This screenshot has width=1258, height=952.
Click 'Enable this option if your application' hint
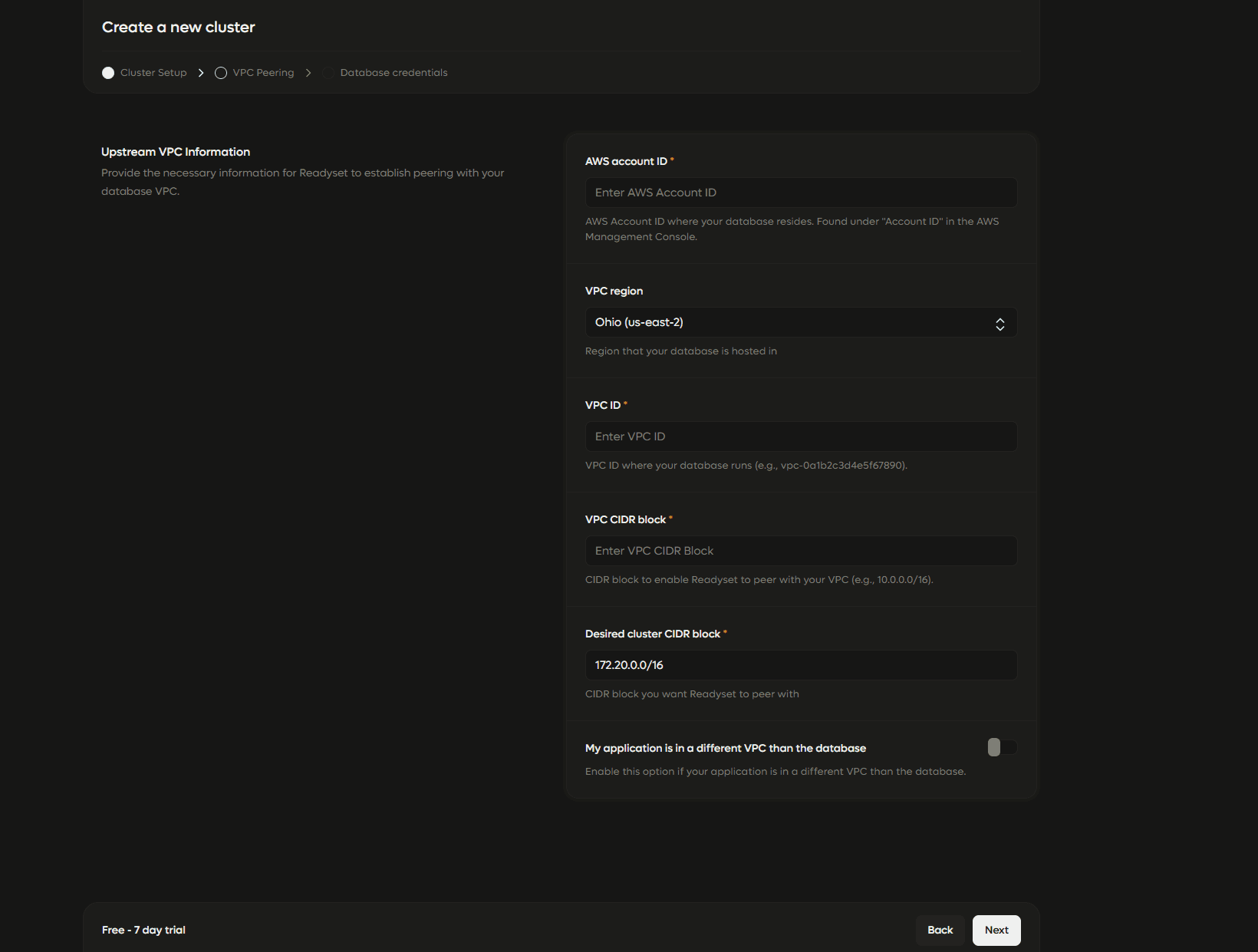[x=776, y=771]
